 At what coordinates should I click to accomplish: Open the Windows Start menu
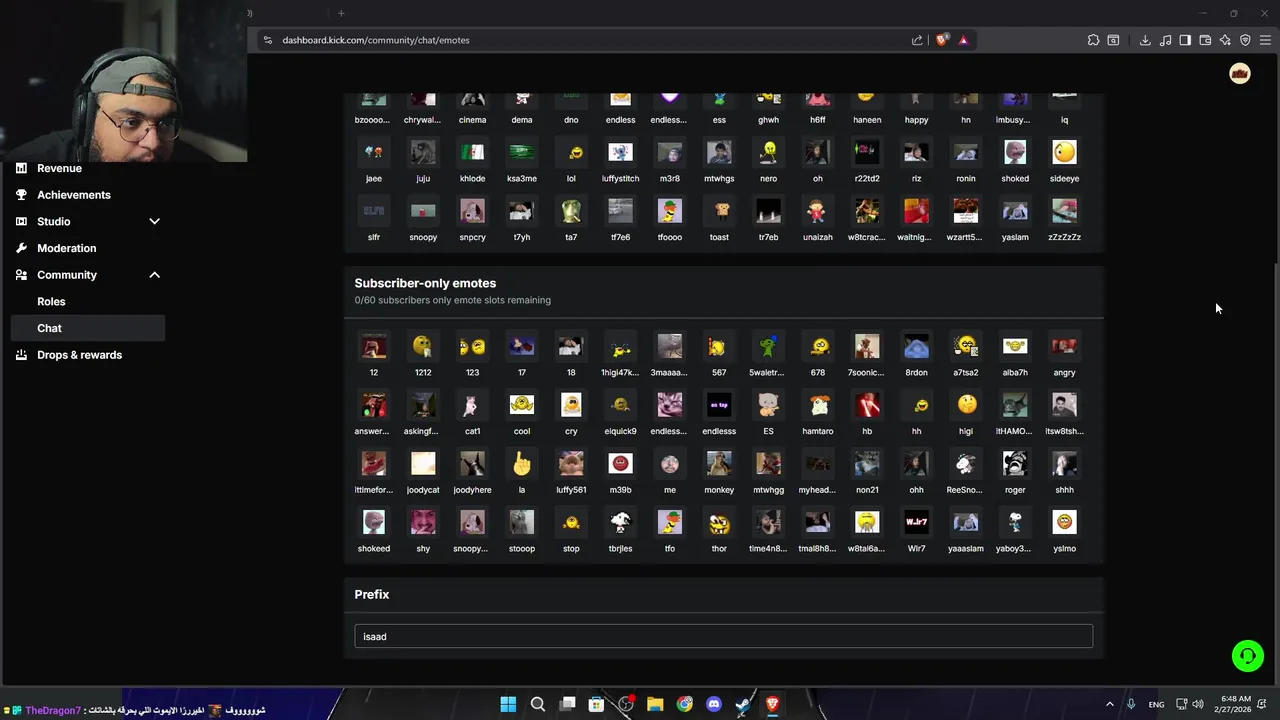pos(508,704)
